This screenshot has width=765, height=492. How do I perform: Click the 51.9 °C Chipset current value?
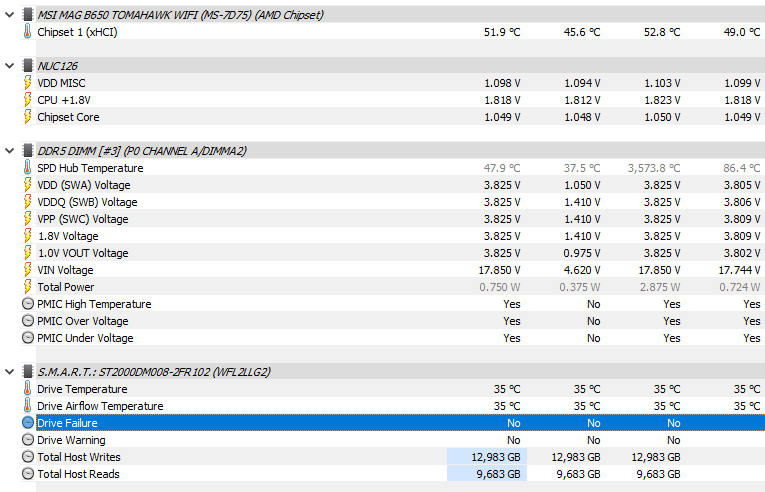pyautogui.click(x=502, y=32)
